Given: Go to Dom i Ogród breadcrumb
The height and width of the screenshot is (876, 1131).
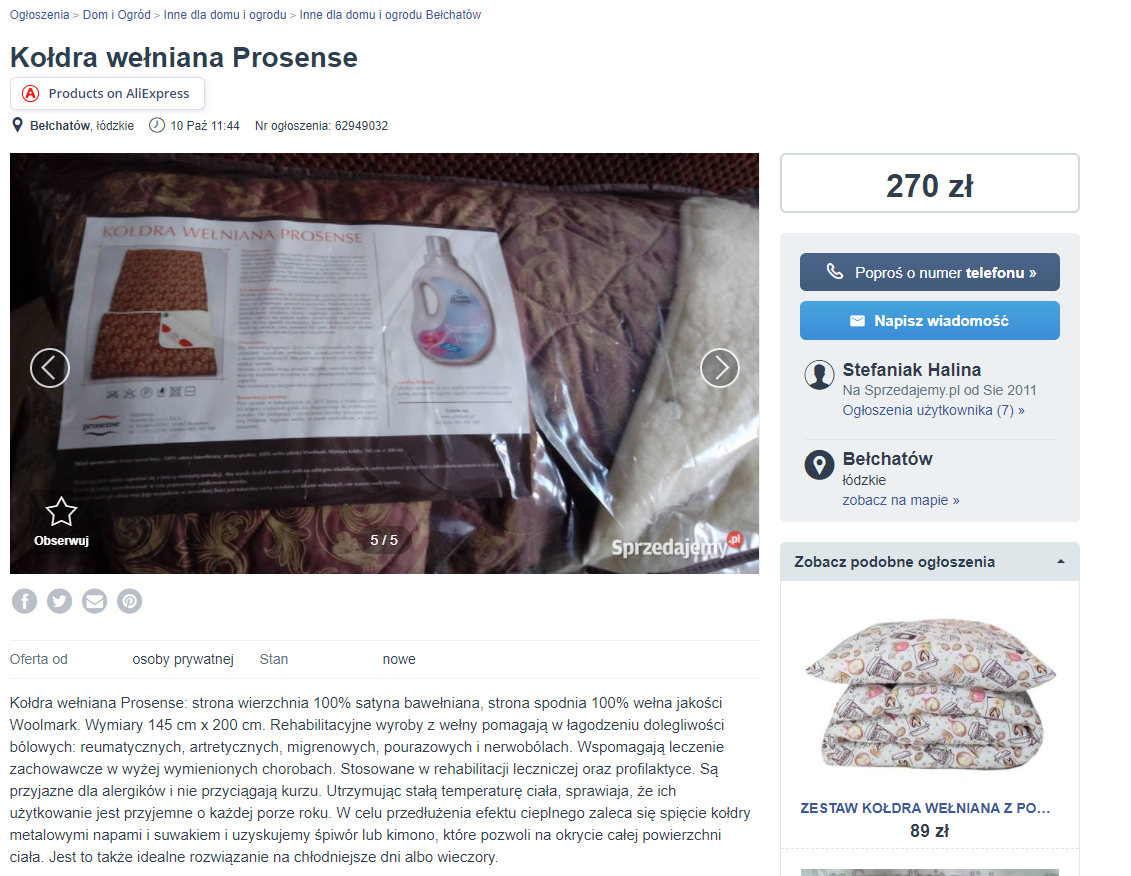Looking at the screenshot, I should click(x=117, y=14).
